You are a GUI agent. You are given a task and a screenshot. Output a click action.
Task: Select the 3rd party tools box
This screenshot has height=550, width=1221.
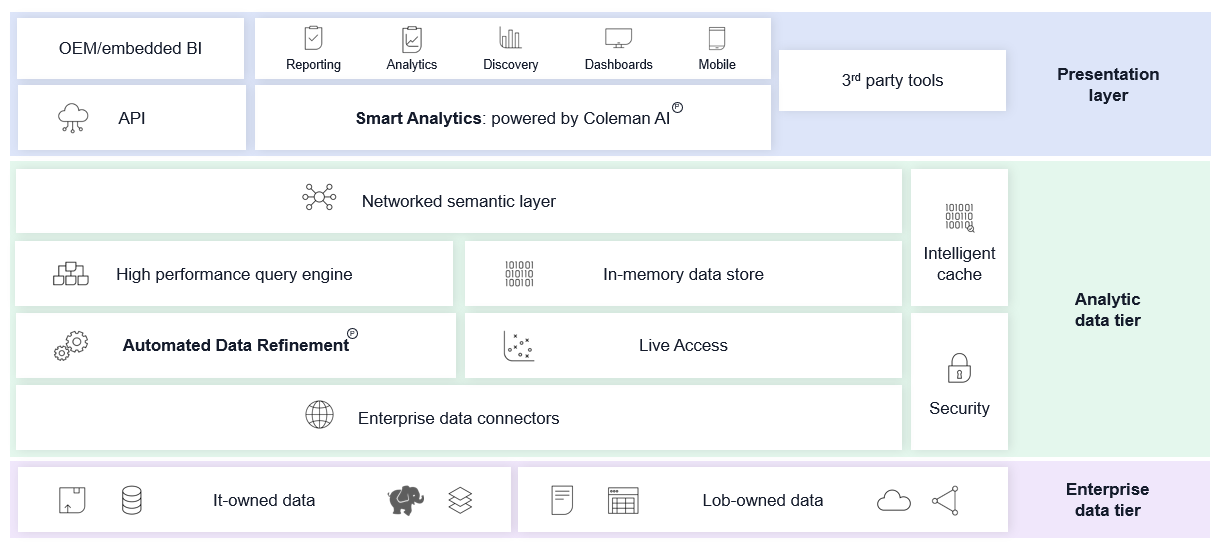(892, 80)
